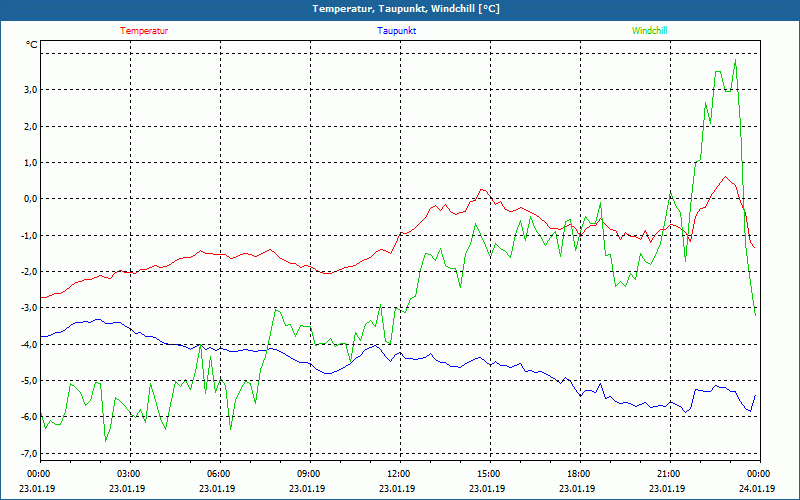Click the chart title 'Temperatur, Taupunkt, Windchill [°C]'
This screenshot has width=800, height=500.
(x=406, y=9)
